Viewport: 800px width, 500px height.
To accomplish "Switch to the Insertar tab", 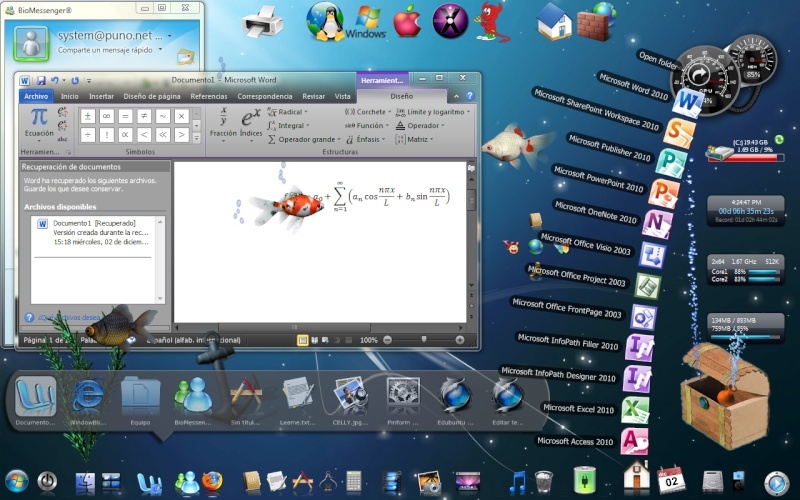I will pos(102,96).
